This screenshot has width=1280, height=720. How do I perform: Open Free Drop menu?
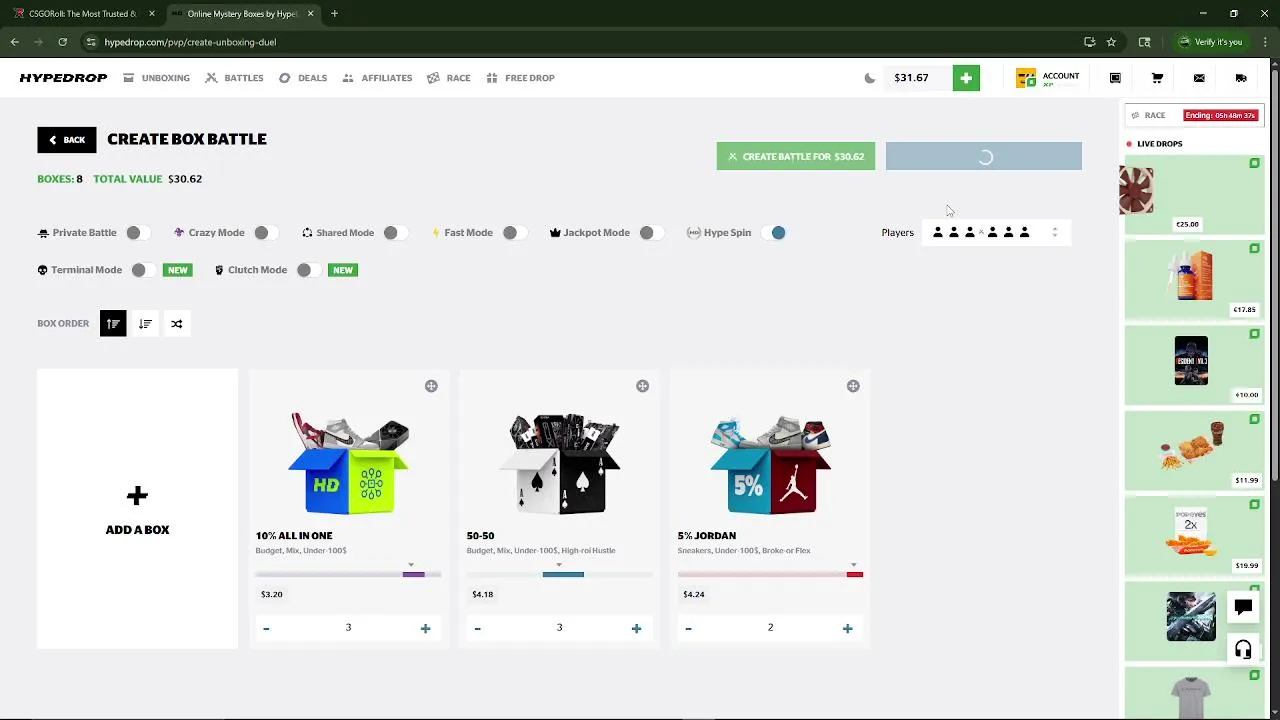point(521,78)
